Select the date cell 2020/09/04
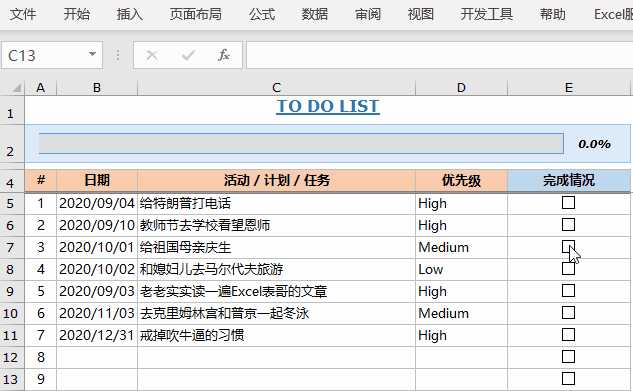This screenshot has width=633, height=391. click(97, 203)
